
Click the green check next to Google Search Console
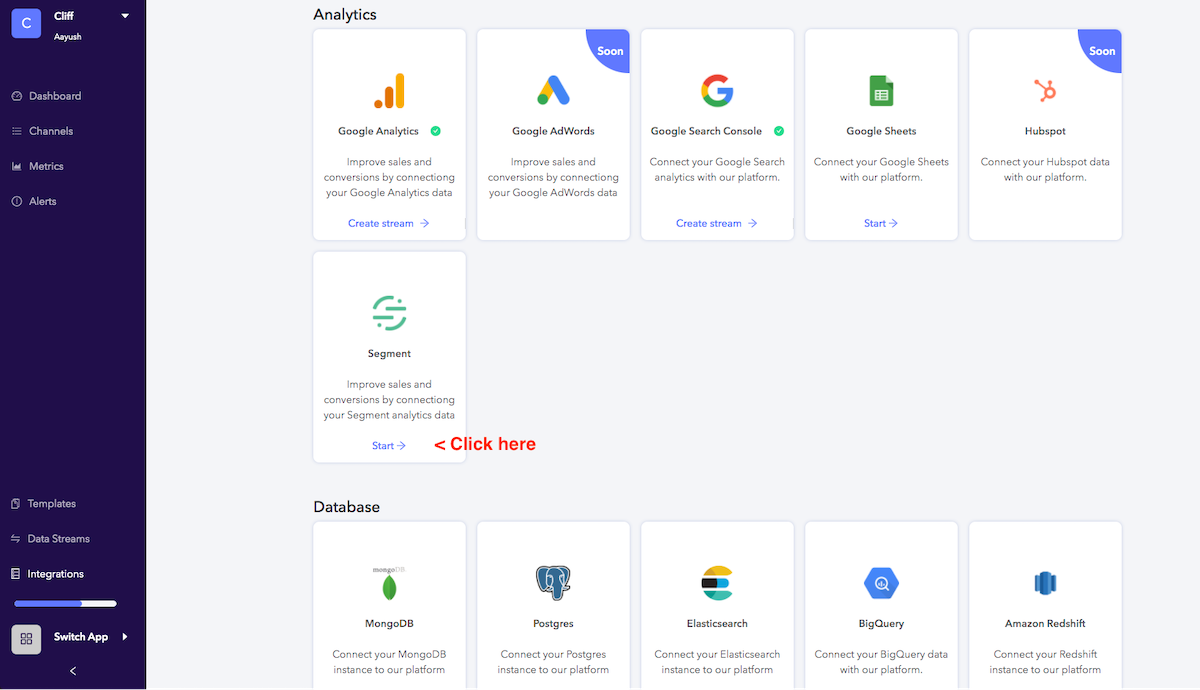[x=779, y=131]
